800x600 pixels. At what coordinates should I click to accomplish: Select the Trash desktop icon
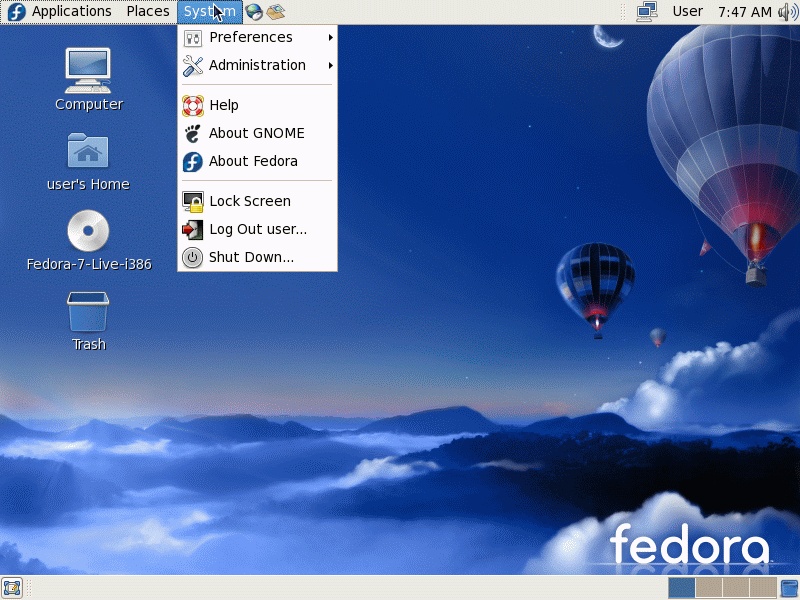[88, 321]
